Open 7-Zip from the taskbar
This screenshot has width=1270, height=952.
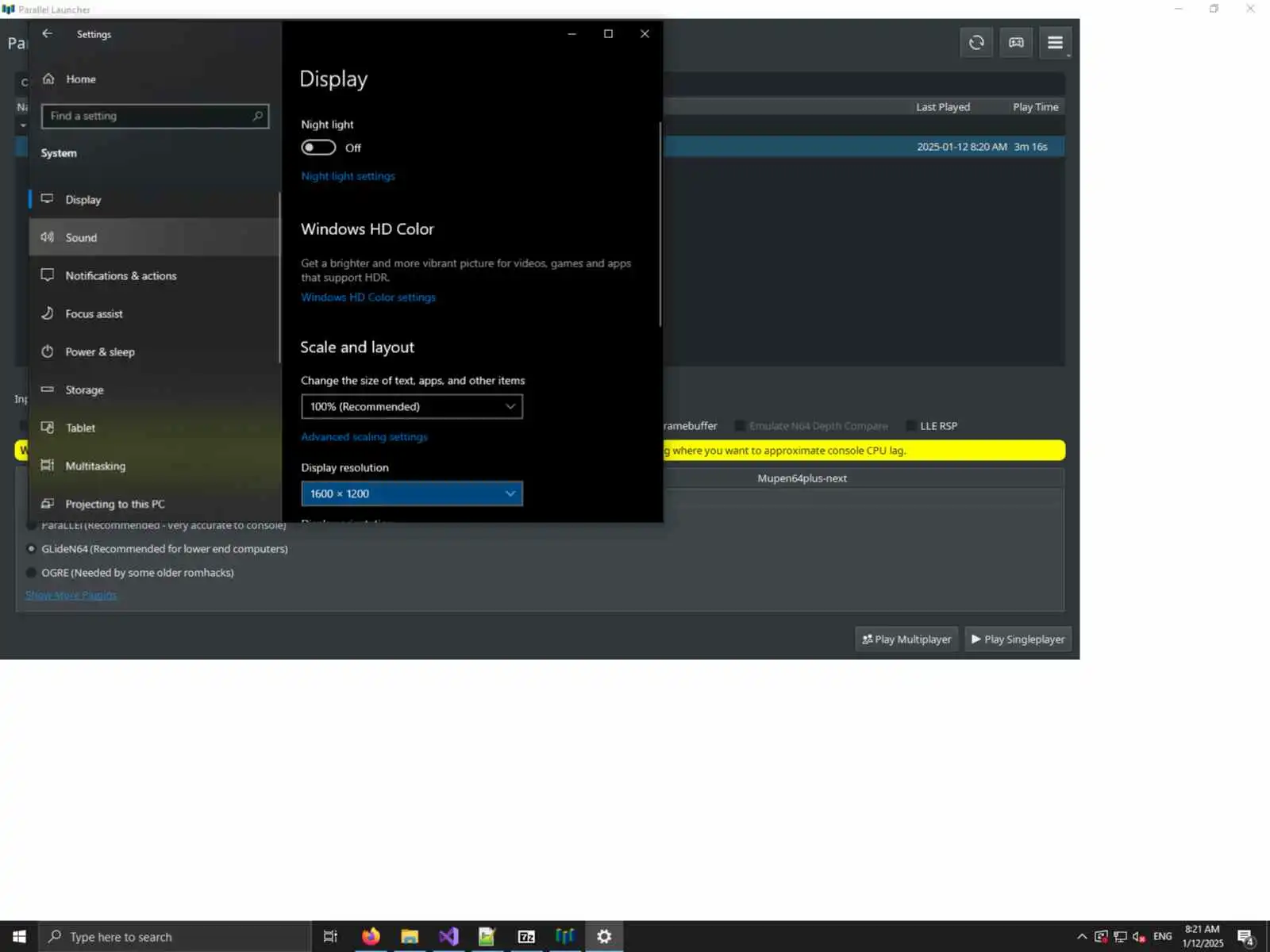pos(526,937)
